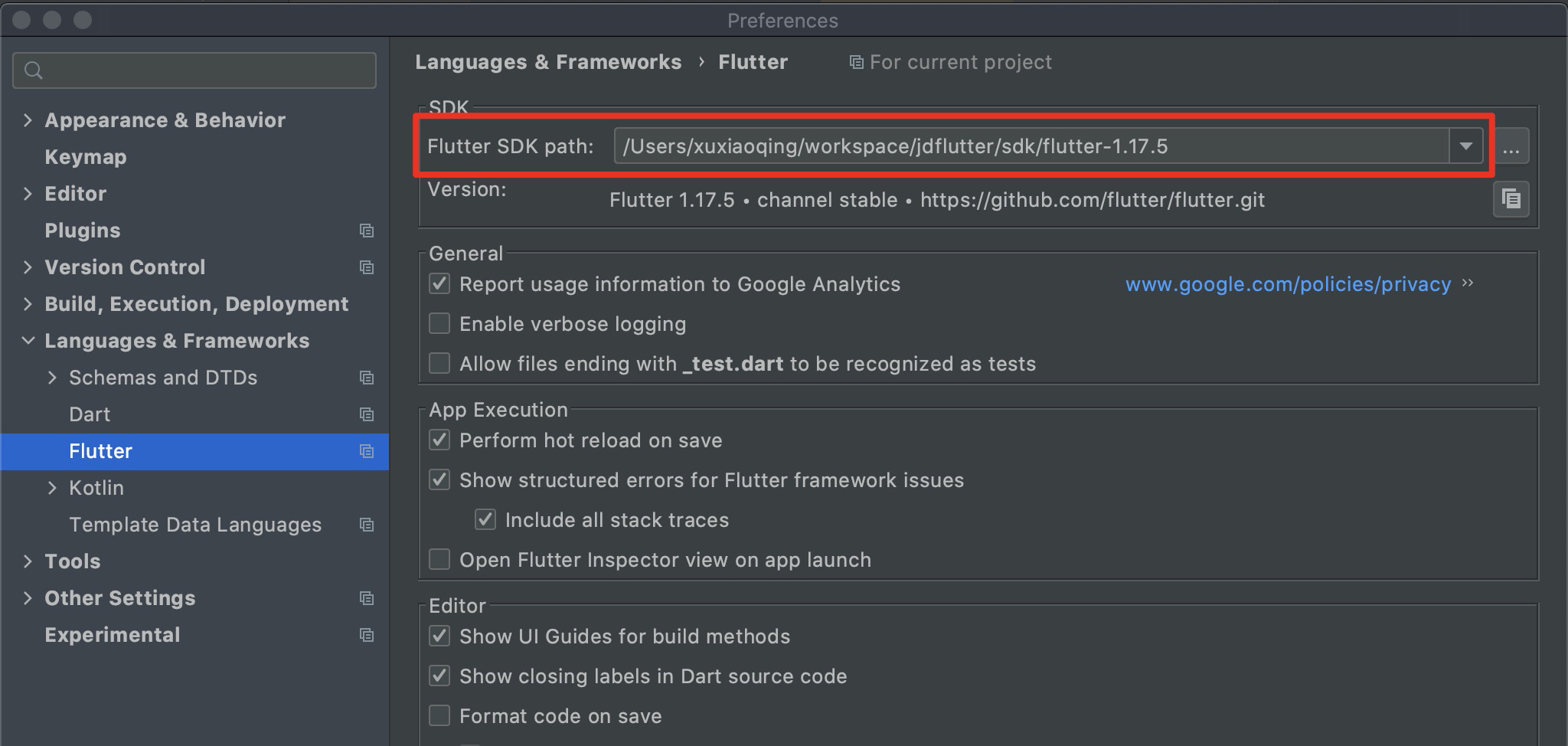Expand Appearance & Behavior section
This screenshot has height=746, width=1568.
[28, 120]
